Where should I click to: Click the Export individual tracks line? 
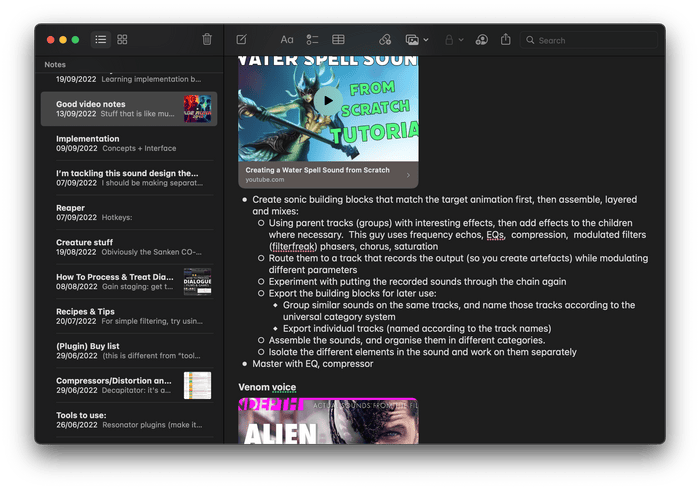coord(417,328)
